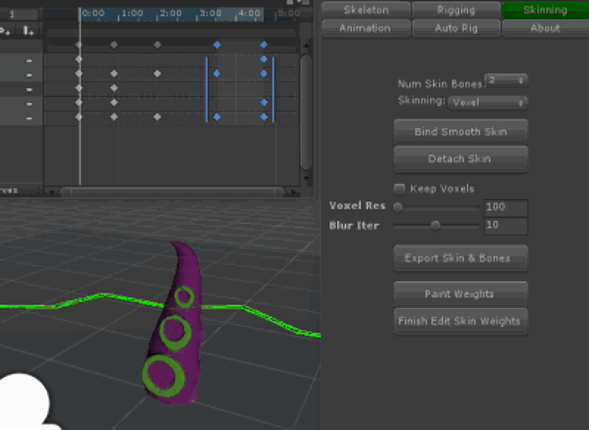Click the Blur Iter slider handle
This screenshot has height=430, width=589.
pos(435,225)
